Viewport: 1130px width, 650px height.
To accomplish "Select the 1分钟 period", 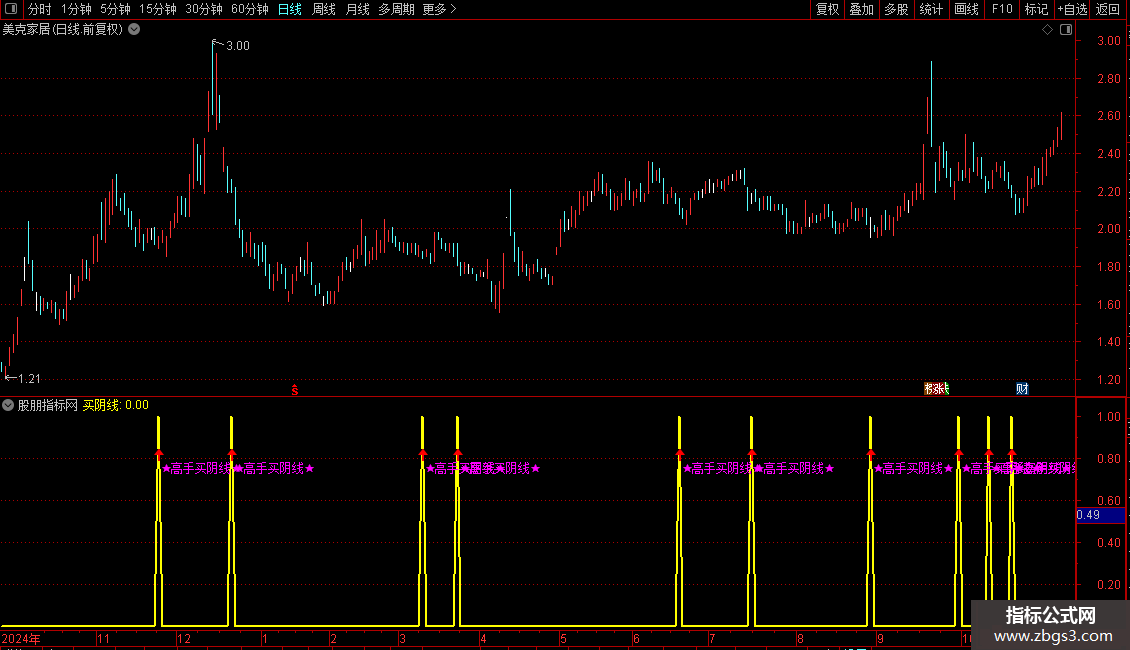I will 76,9.
